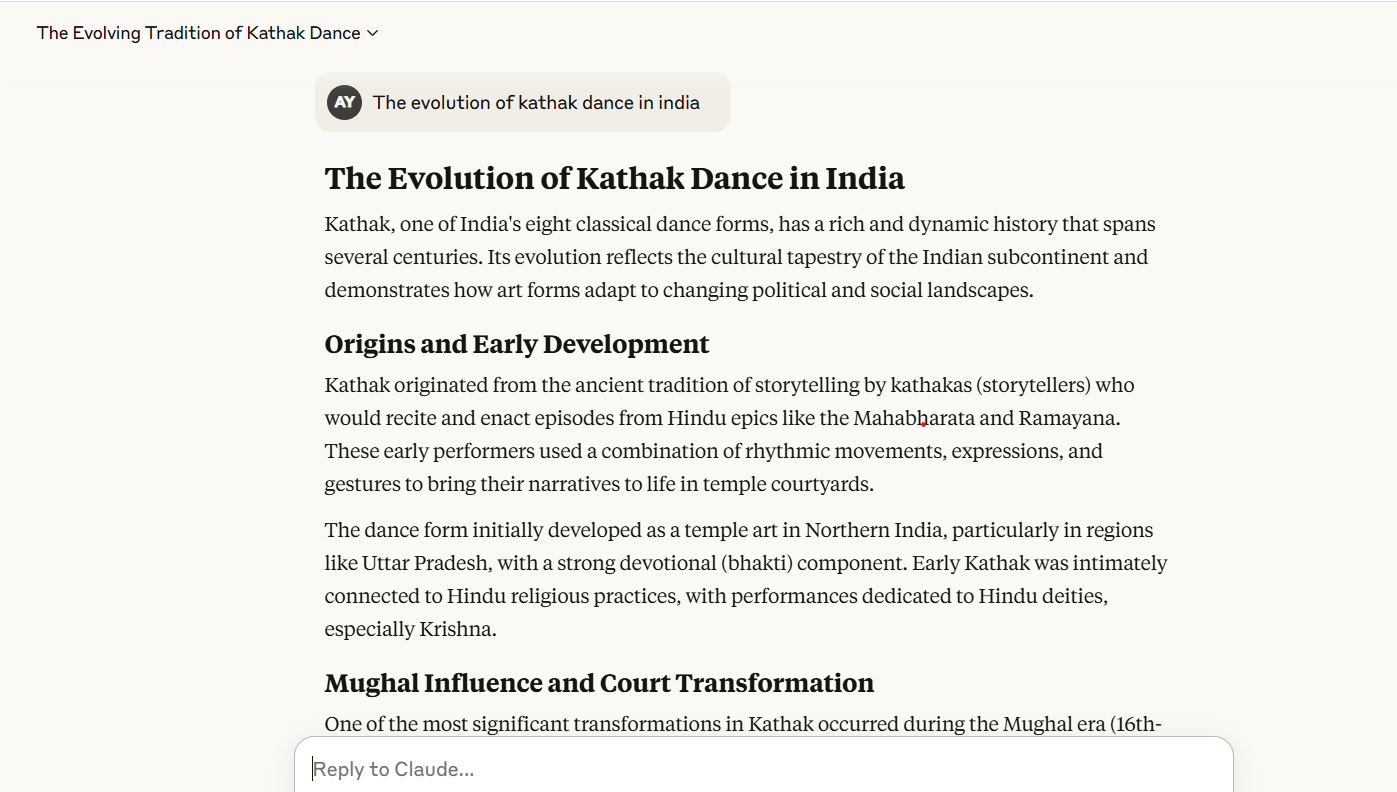Click the 'Origins and Early Development' heading
This screenshot has height=792, width=1397.
coord(516,344)
